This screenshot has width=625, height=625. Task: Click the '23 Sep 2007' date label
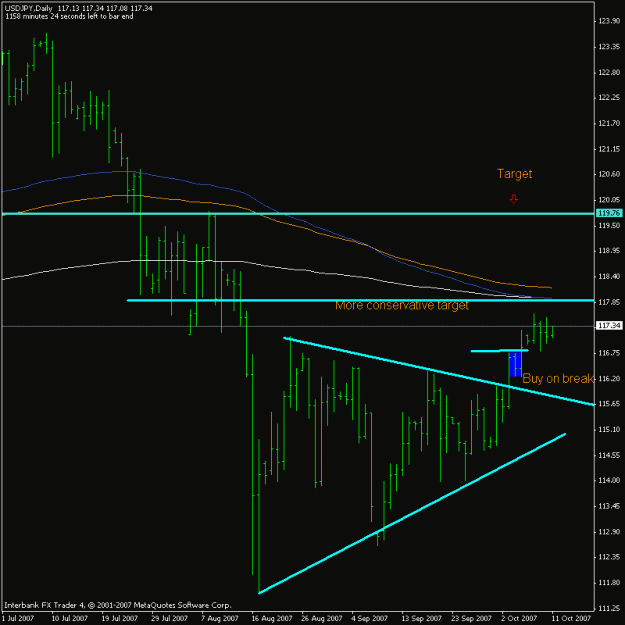click(x=472, y=618)
